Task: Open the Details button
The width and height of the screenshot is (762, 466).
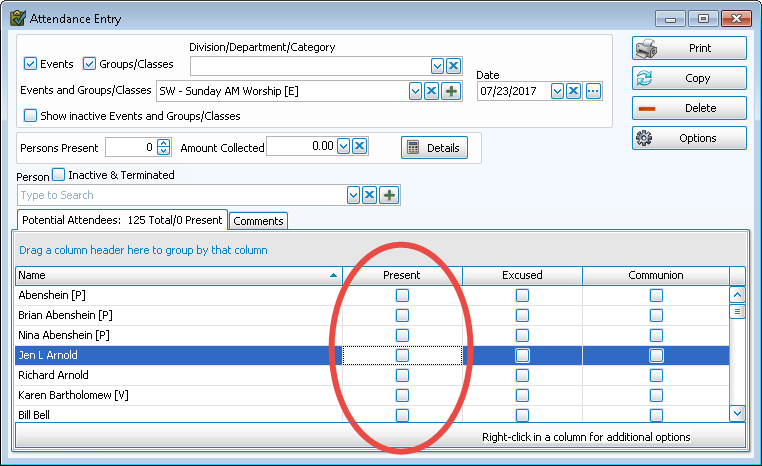Action: point(434,147)
